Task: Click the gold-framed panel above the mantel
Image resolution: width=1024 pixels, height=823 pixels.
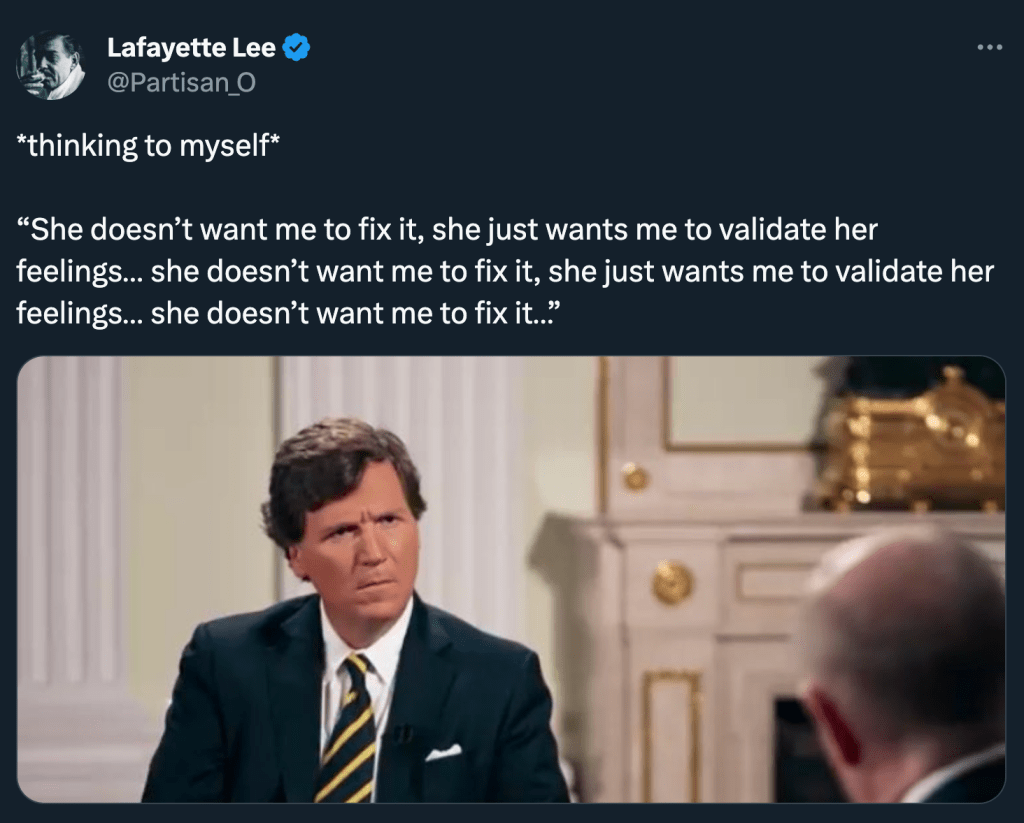Action: coord(740,400)
